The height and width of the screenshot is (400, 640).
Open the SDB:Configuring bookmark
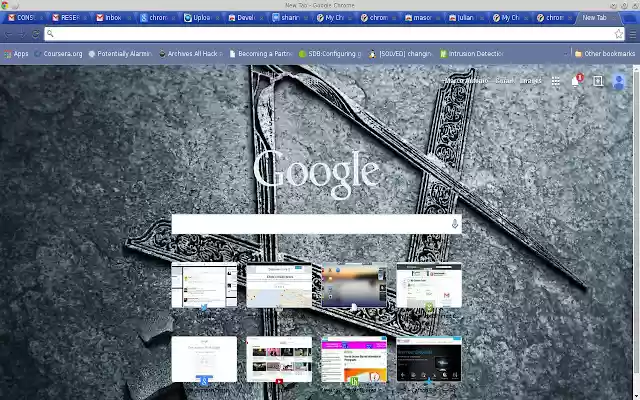330,53
